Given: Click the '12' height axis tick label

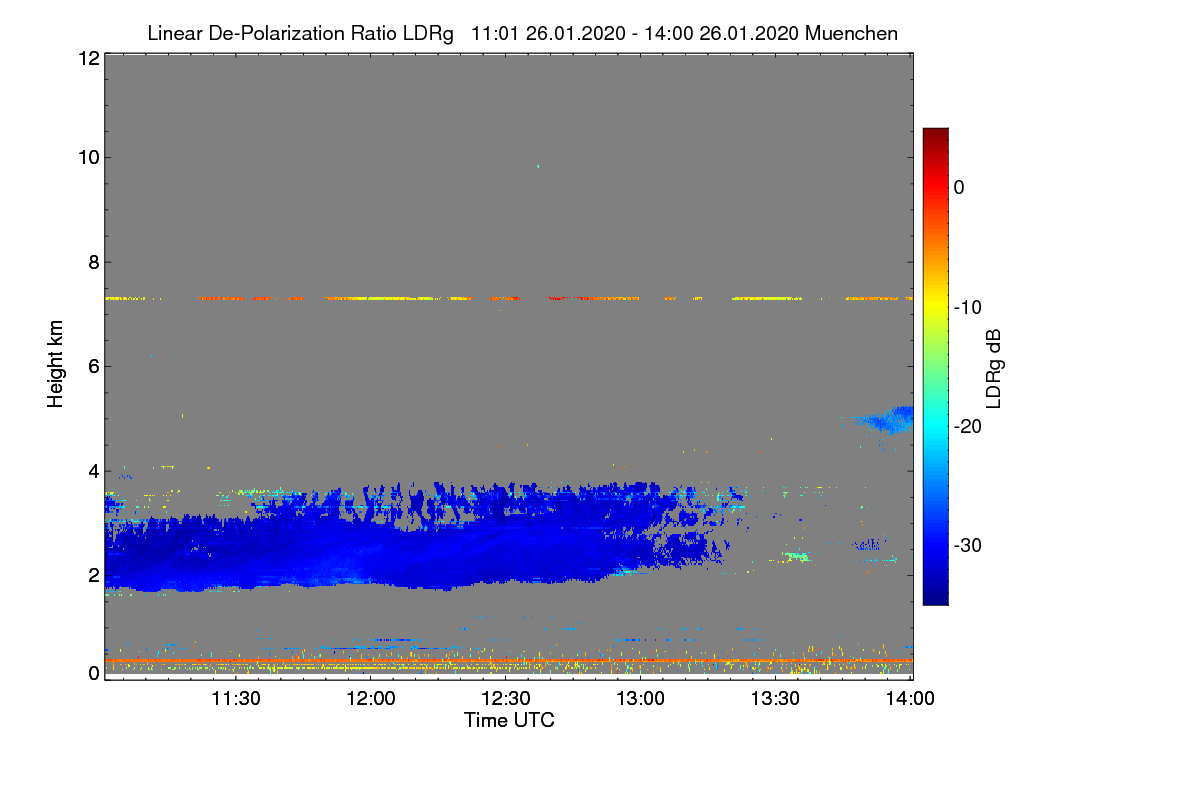Looking at the screenshot, I should pyautogui.click(x=88, y=59).
